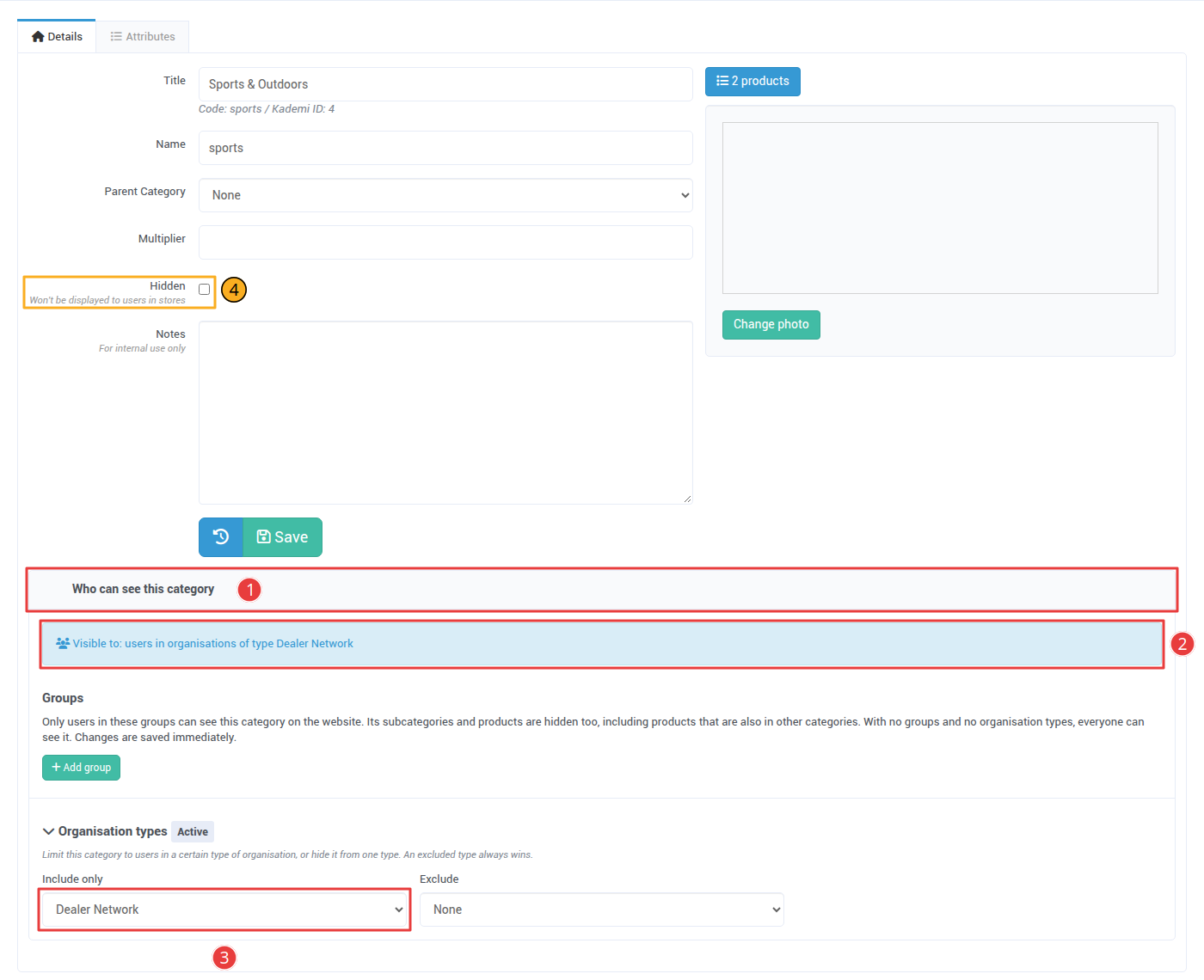Image resolution: width=1204 pixels, height=980 pixels.
Task: Click the Groups heading
Action: pyautogui.click(x=63, y=698)
